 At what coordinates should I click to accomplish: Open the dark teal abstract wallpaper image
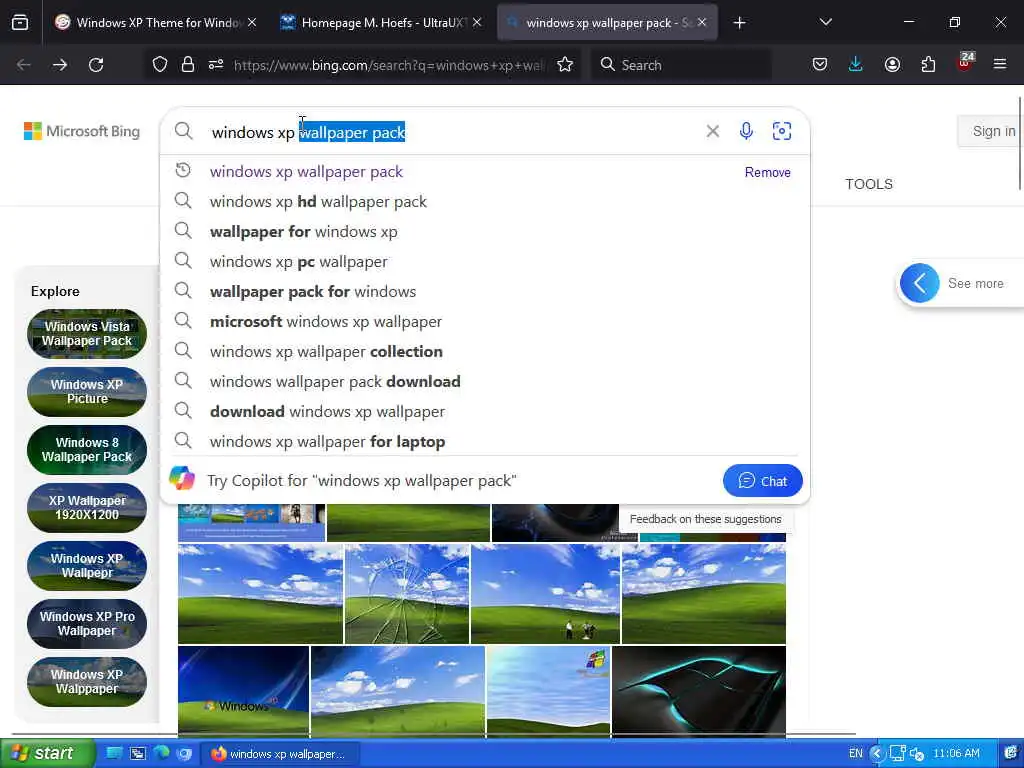click(x=699, y=692)
